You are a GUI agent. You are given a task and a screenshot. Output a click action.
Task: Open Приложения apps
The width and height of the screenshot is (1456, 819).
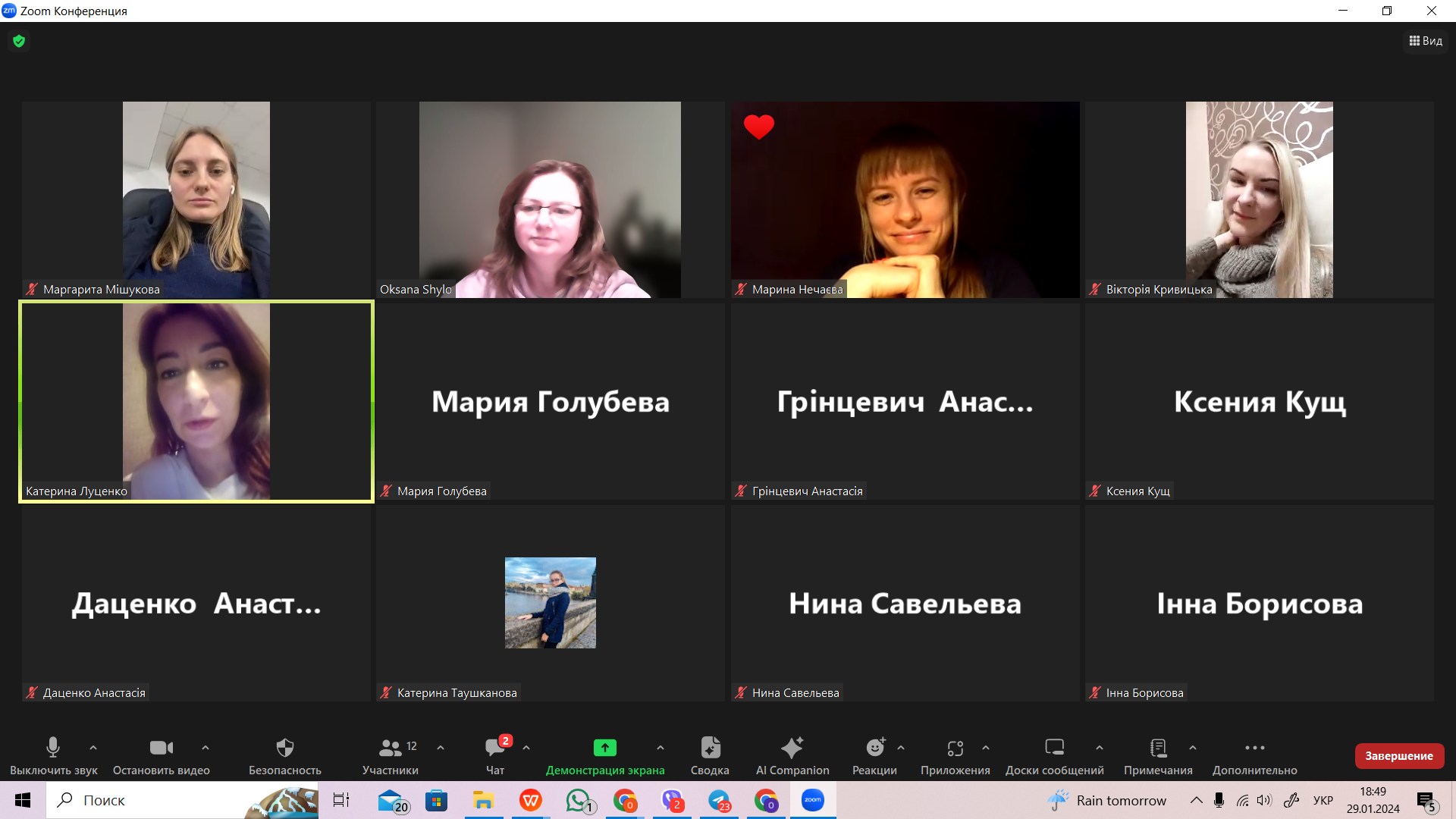[955, 756]
